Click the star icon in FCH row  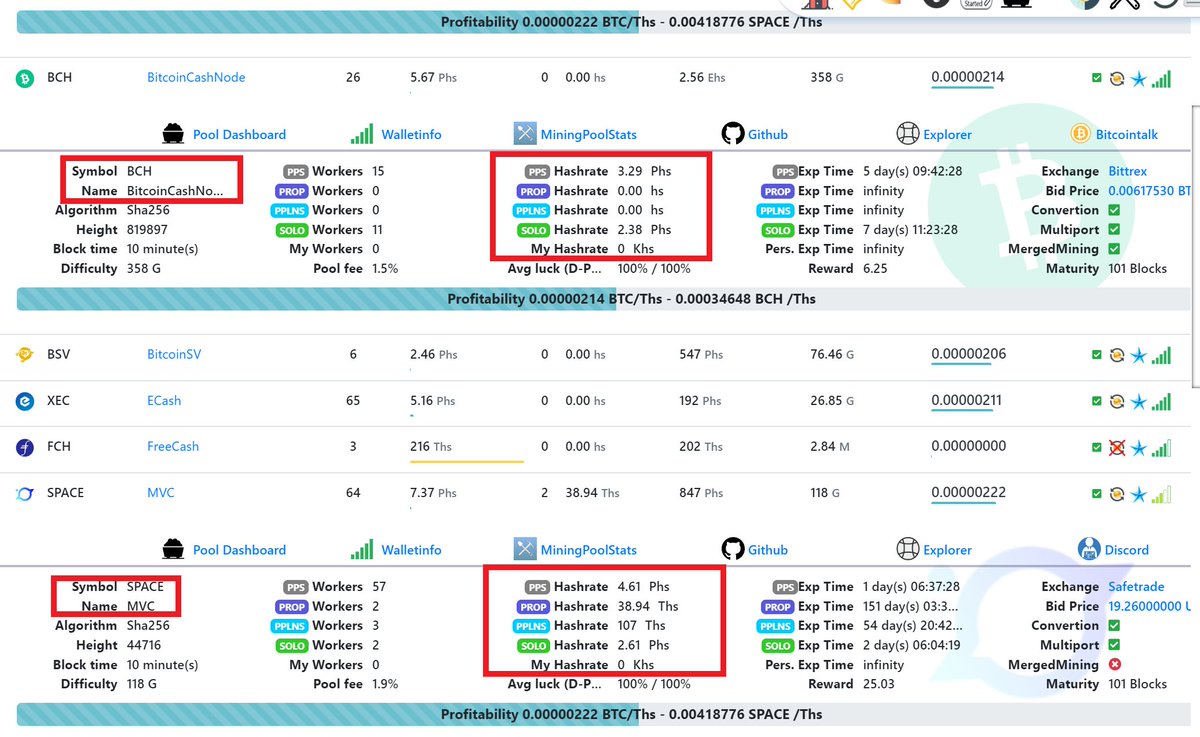coord(1138,448)
